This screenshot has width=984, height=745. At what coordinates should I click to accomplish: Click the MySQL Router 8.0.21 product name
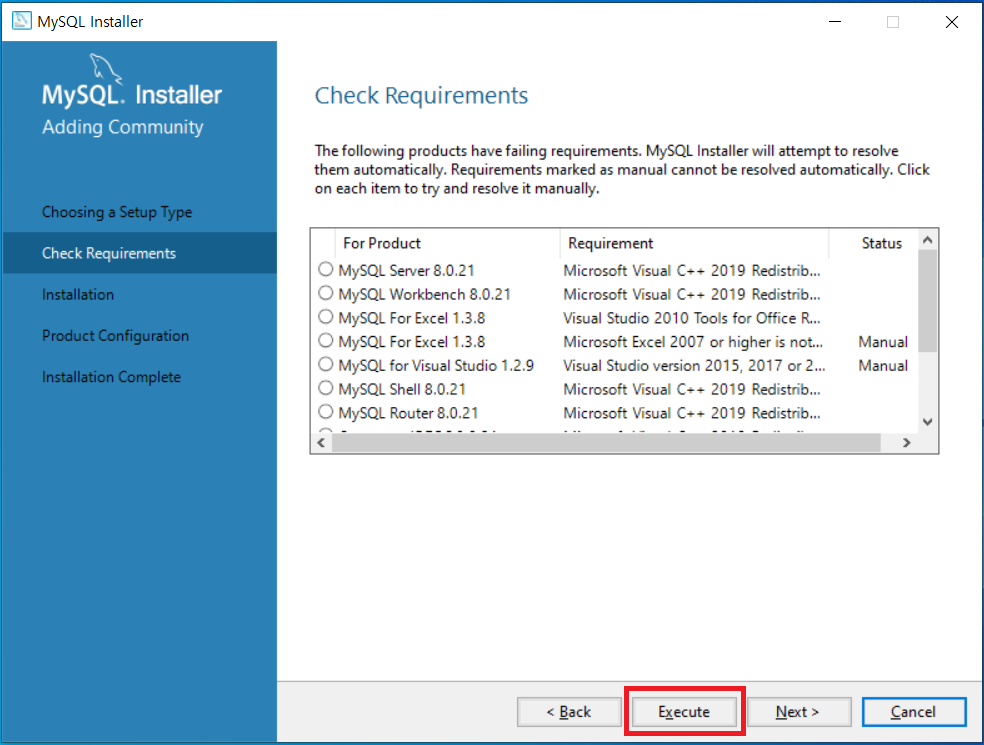tap(408, 413)
